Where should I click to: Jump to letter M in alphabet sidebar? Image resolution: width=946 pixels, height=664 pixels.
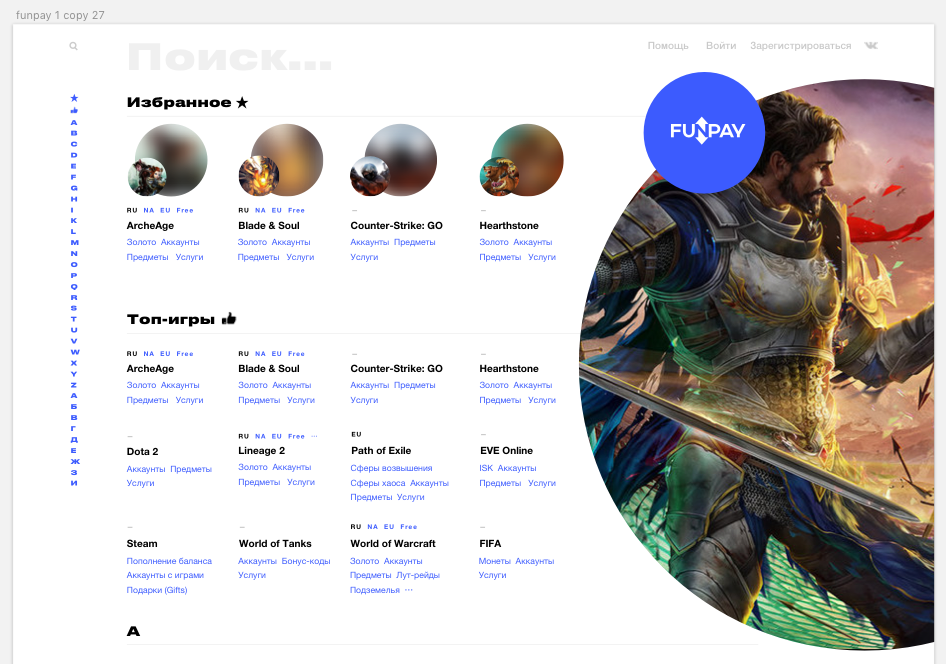pos(74,242)
